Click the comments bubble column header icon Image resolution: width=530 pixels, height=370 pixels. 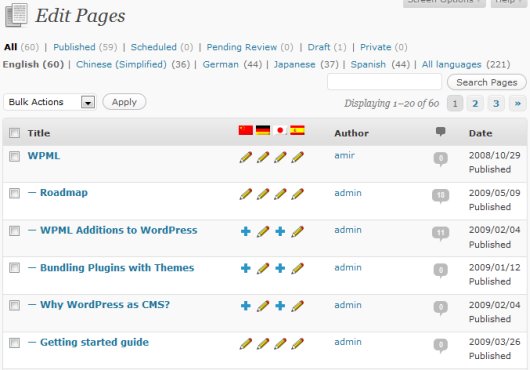tap(440, 131)
